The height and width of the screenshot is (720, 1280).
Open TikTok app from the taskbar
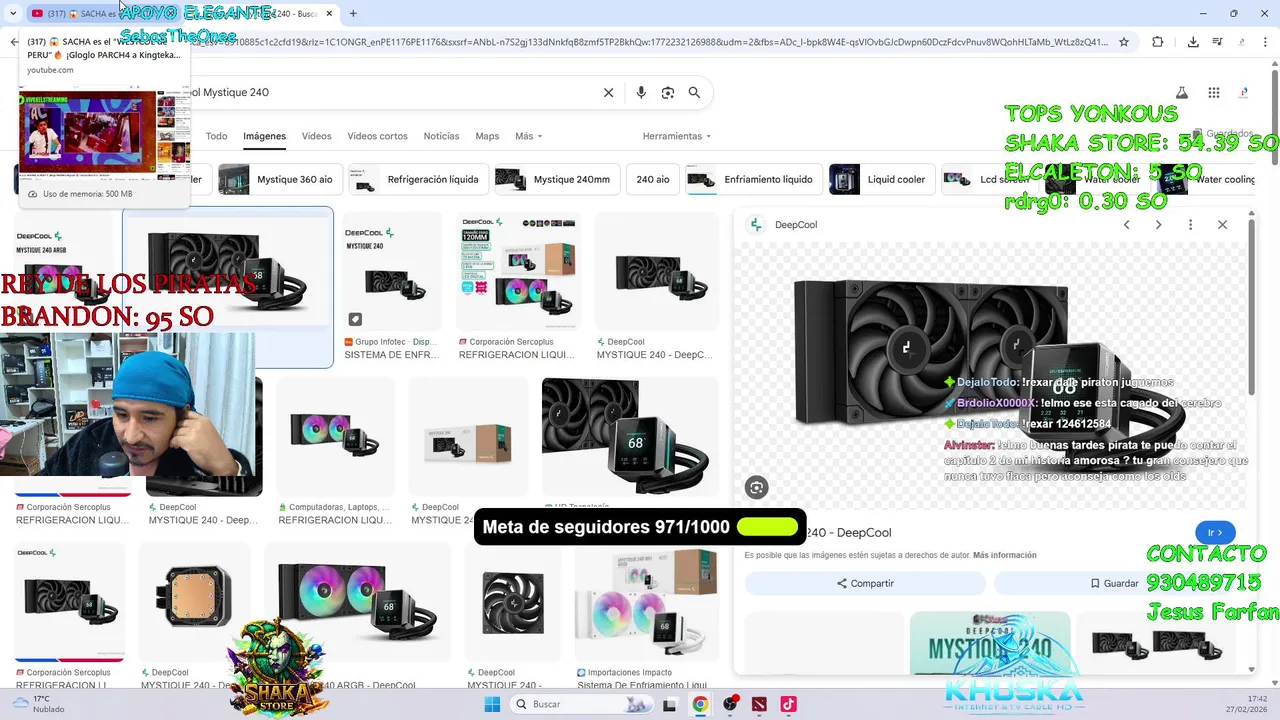pos(788,704)
